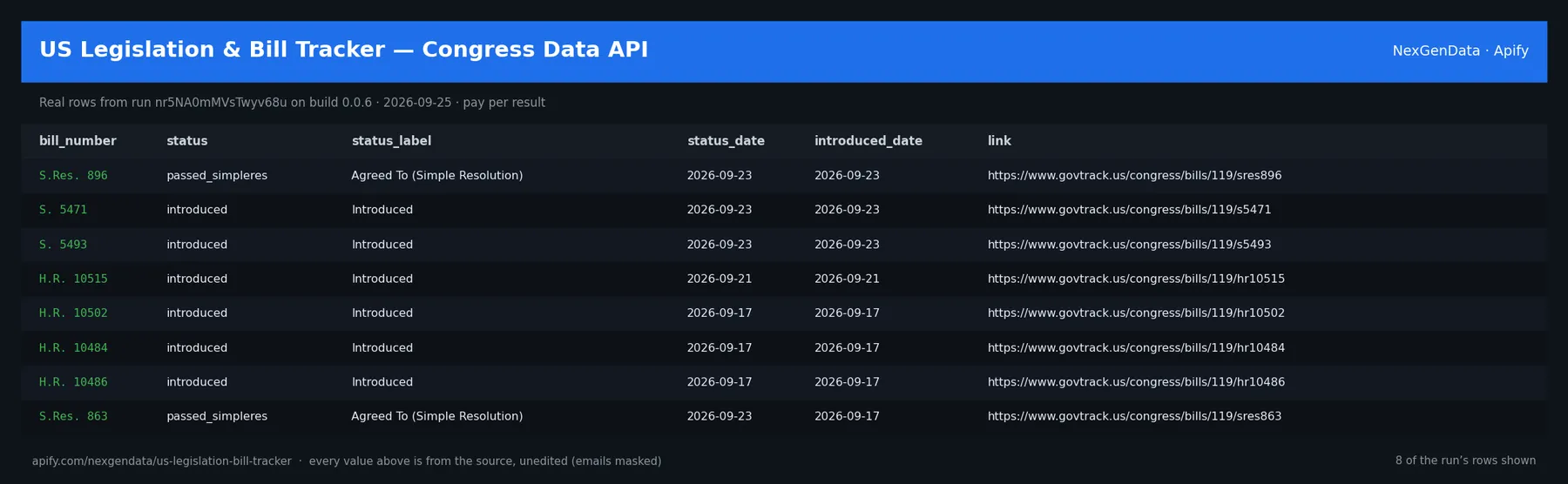This screenshot has height=484, width=1568.
Task: Click introduced status in H.R. 10515 row
Action: (197, 279)
